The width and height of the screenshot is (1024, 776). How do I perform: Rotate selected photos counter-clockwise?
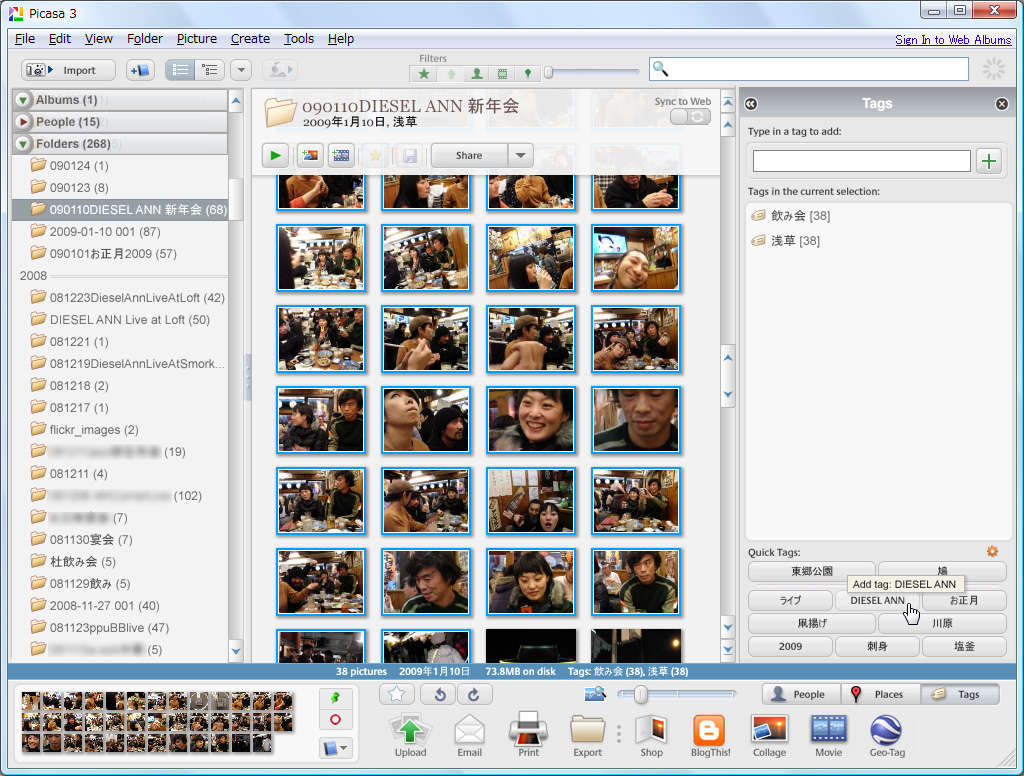point(439,694)
